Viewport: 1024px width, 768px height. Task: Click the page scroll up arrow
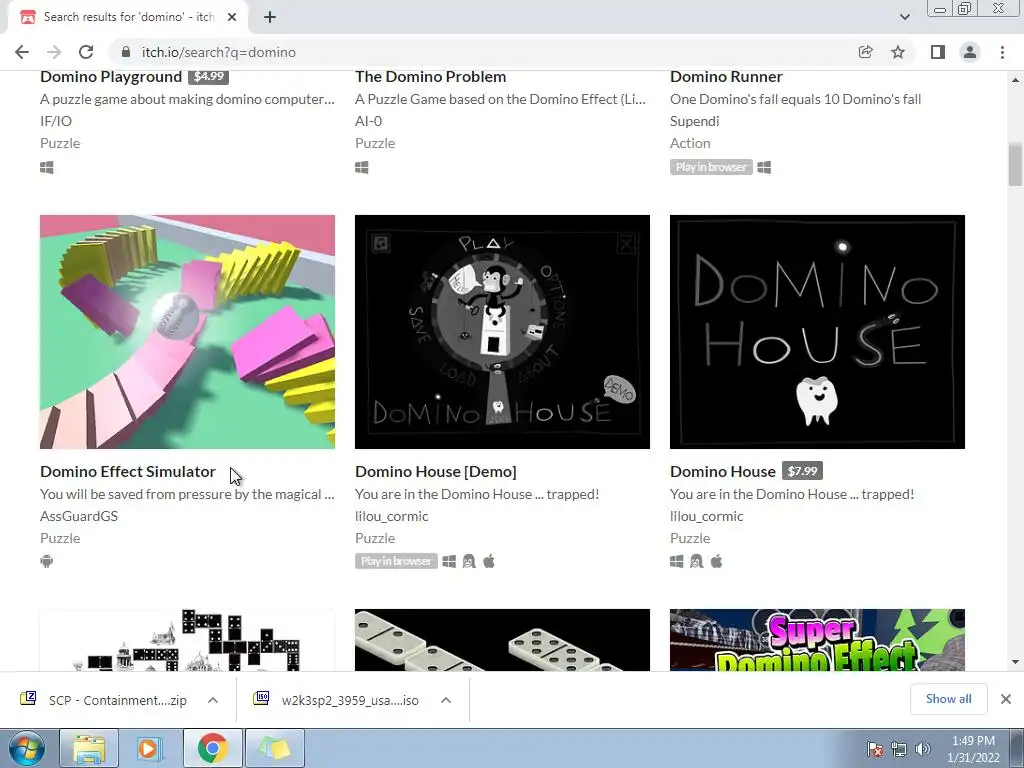[x=1016, y=80]
